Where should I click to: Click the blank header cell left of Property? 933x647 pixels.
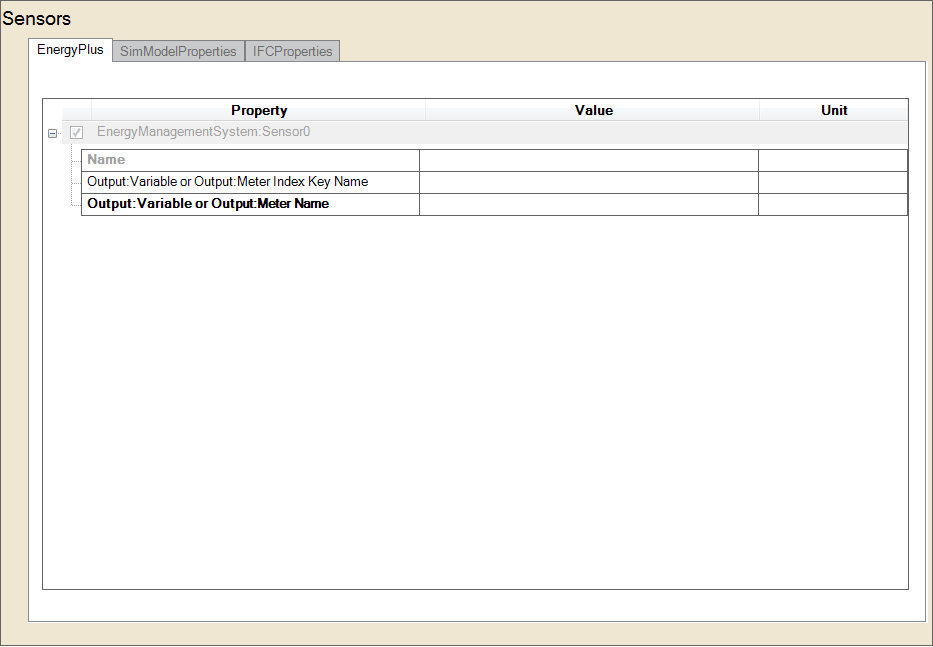point(76,110)
